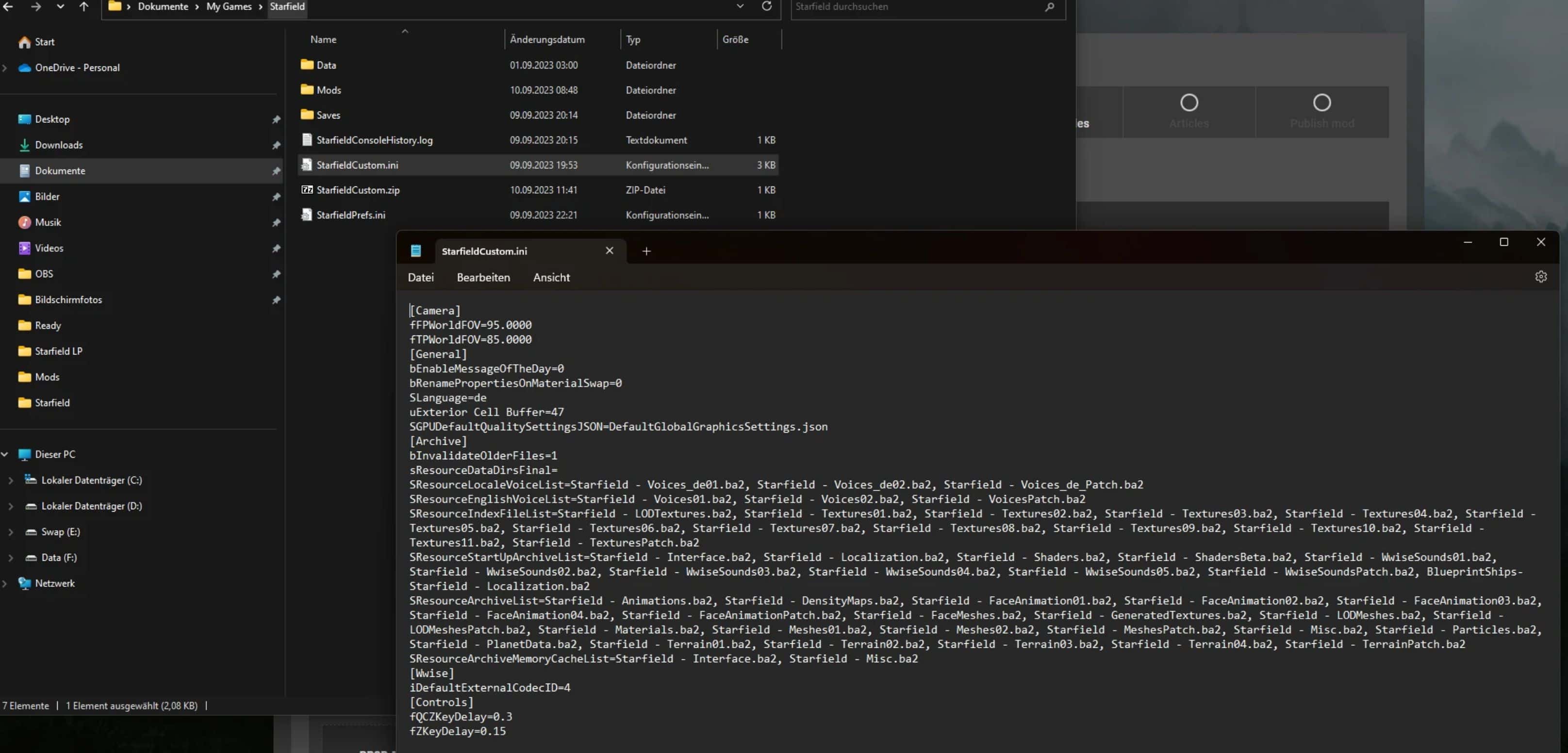Image resolution: width=1568 pixels, height=753 pixels.
Task: Select the StarfieldConsoleHistory.log file
Action: click(374, 140)
